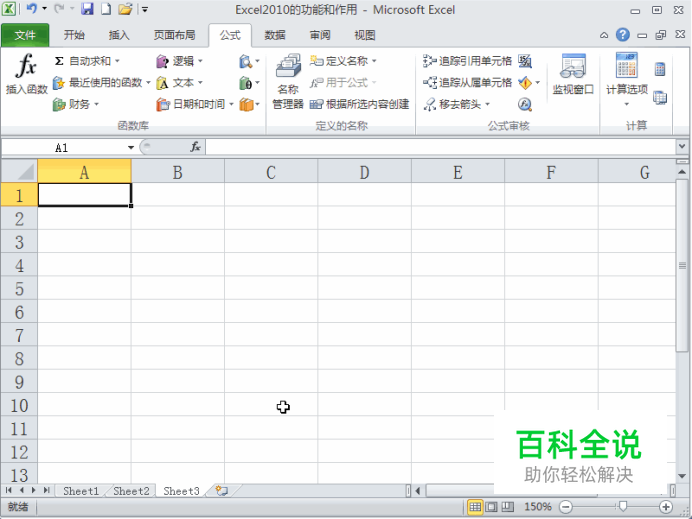Switch to Normal view in status bar
This screenshot has width=692, height=519.
[475, 507]
